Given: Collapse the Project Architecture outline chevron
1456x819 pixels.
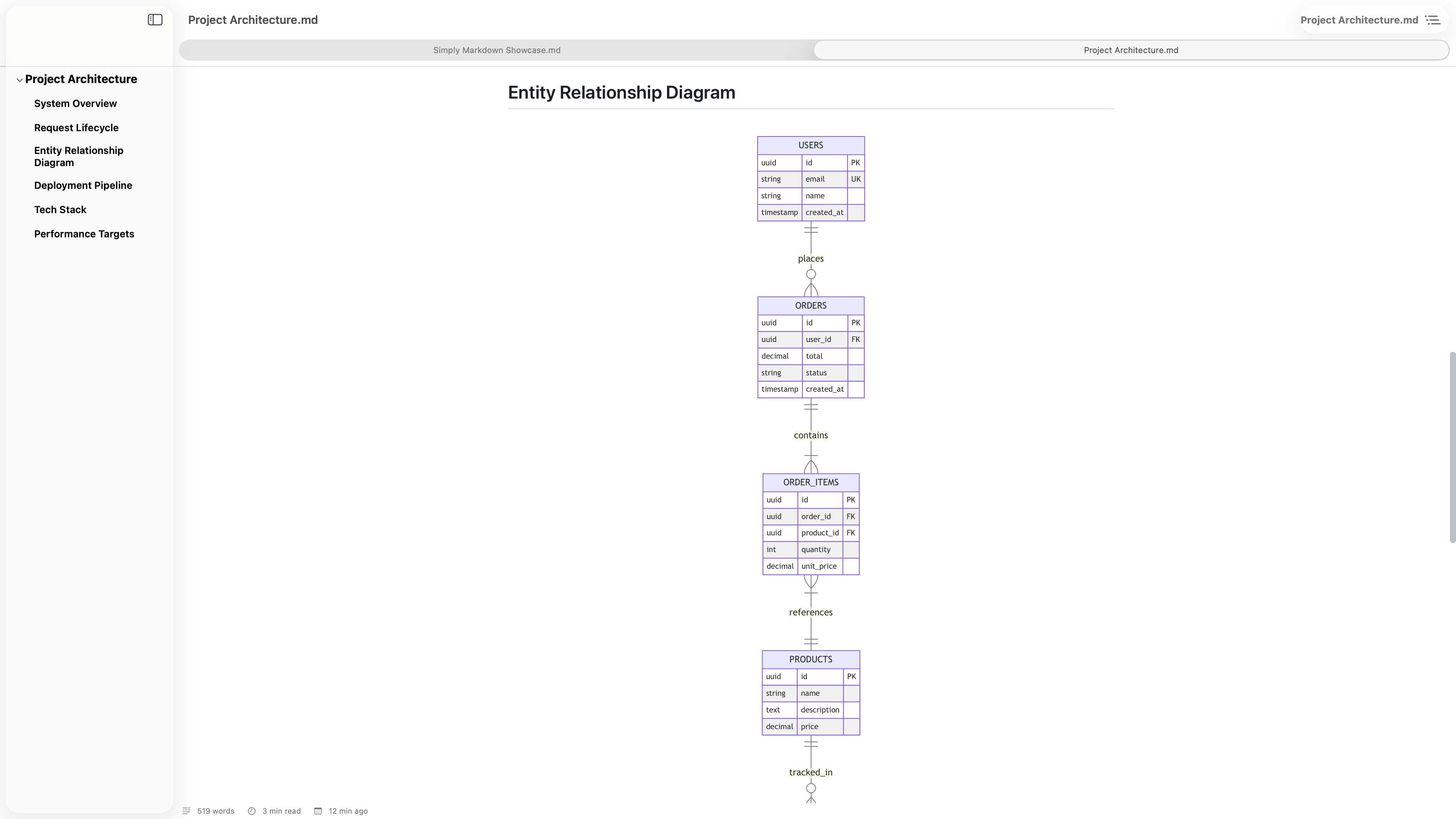Looking at the screenshot, I should [x=20, y=79].
